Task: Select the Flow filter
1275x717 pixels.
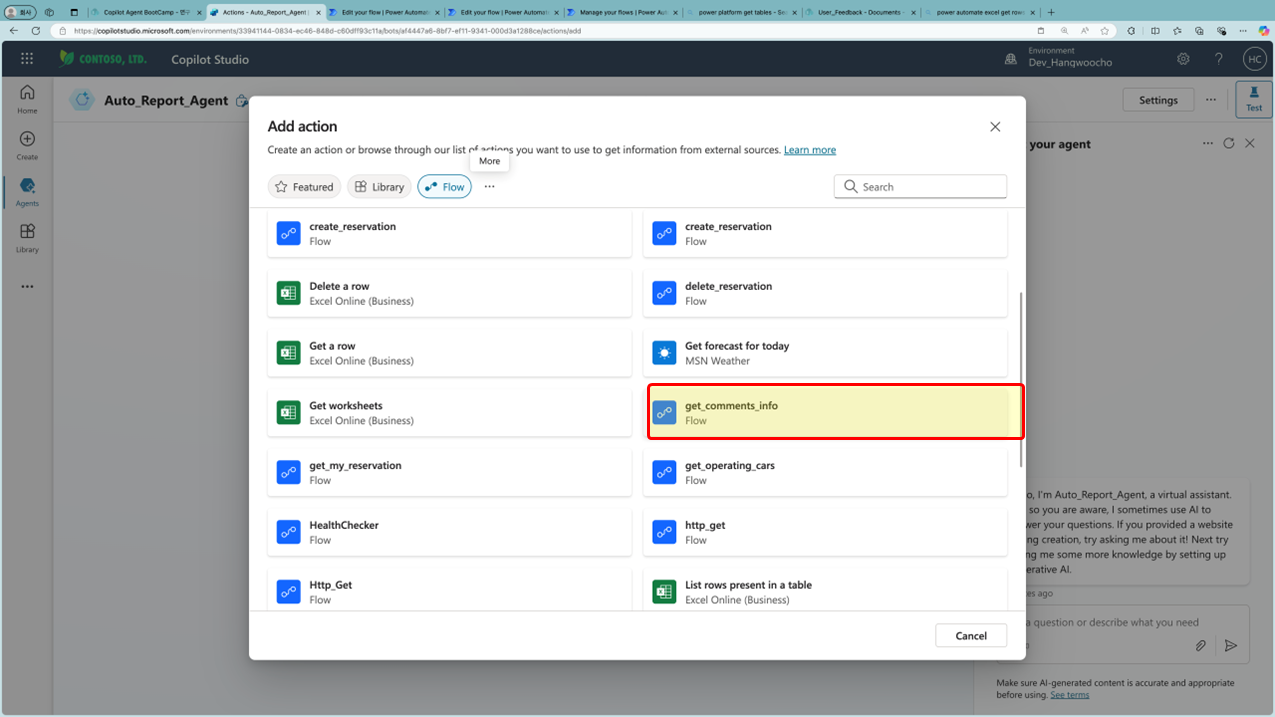Action: coord(444,187)
